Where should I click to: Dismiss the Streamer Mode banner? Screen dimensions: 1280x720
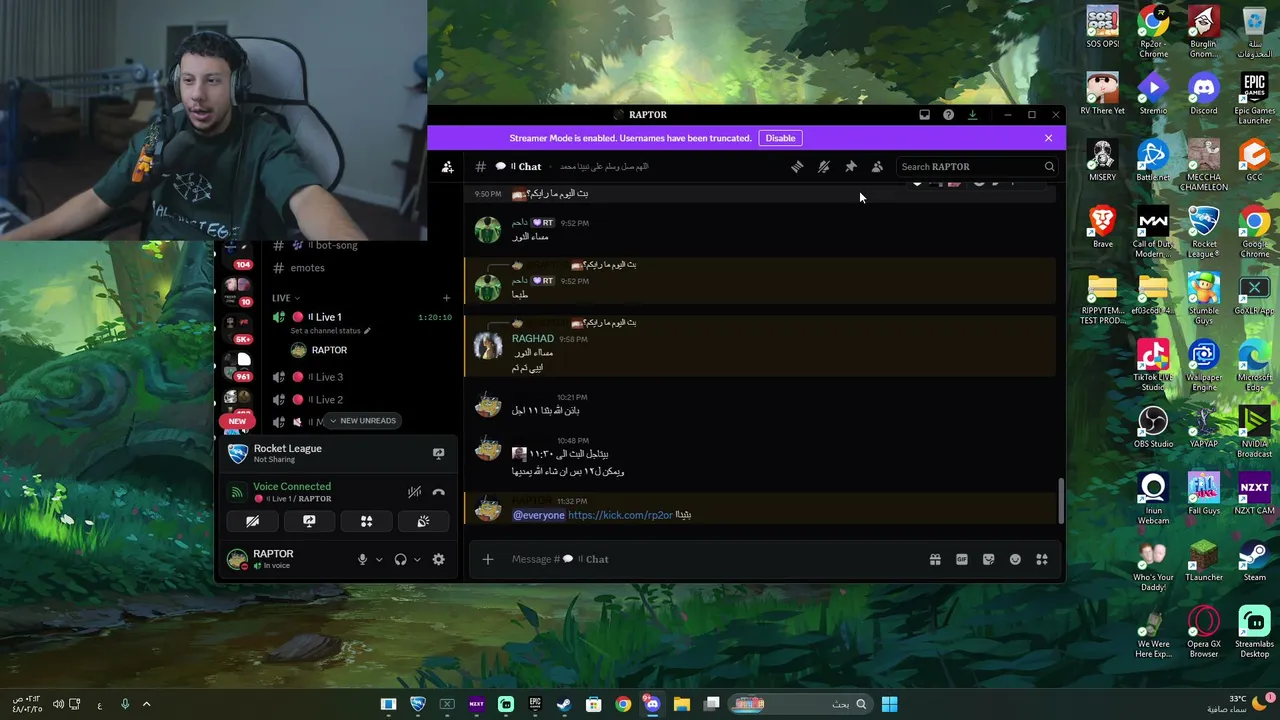point(1048,138)
